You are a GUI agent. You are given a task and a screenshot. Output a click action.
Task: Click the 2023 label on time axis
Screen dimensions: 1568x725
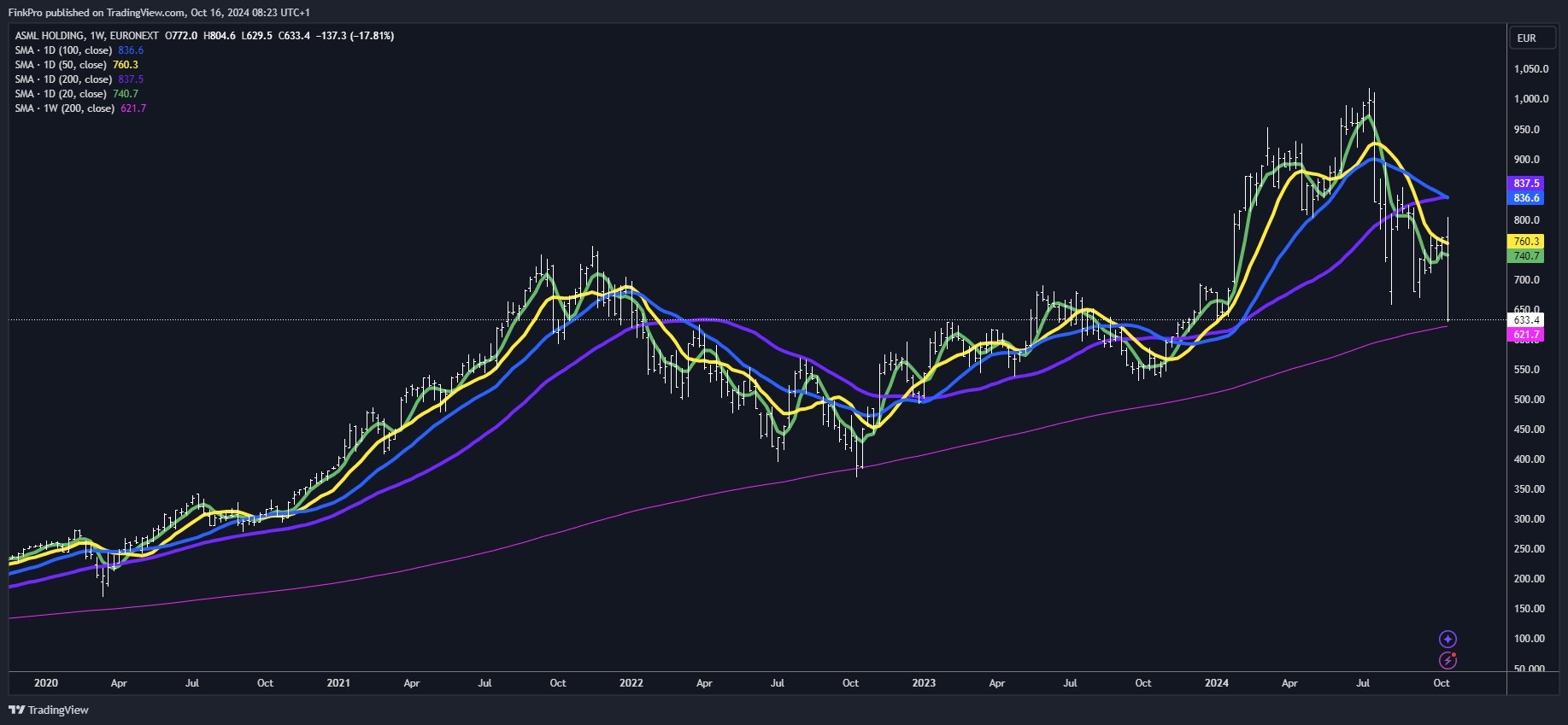click(924, 683)
